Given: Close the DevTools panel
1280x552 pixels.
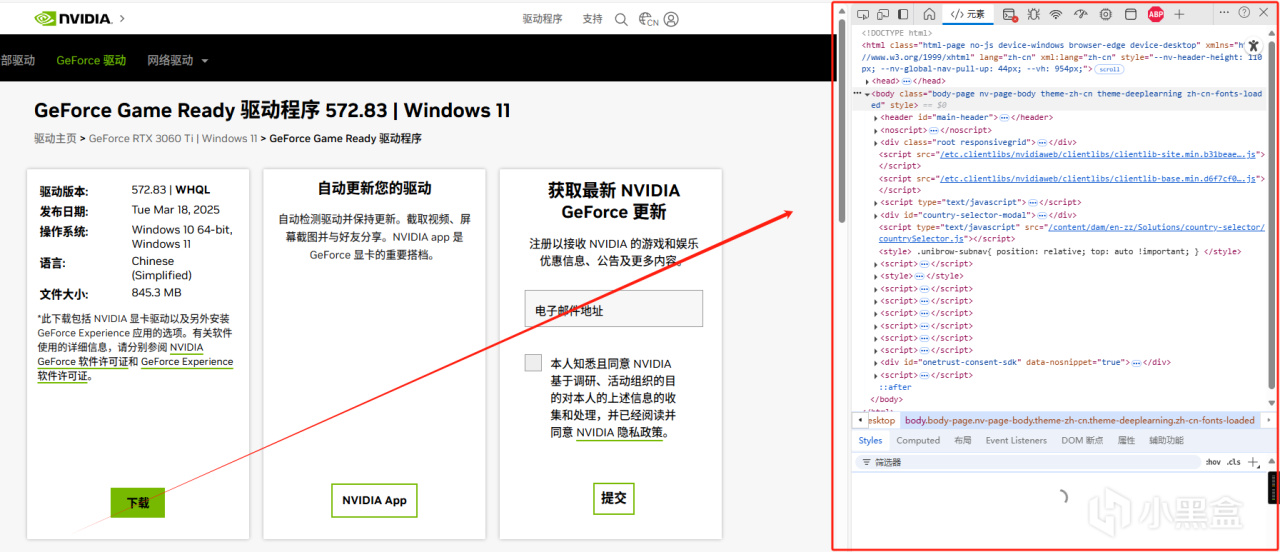Looking at the screenshot, I should (1265, 13).
